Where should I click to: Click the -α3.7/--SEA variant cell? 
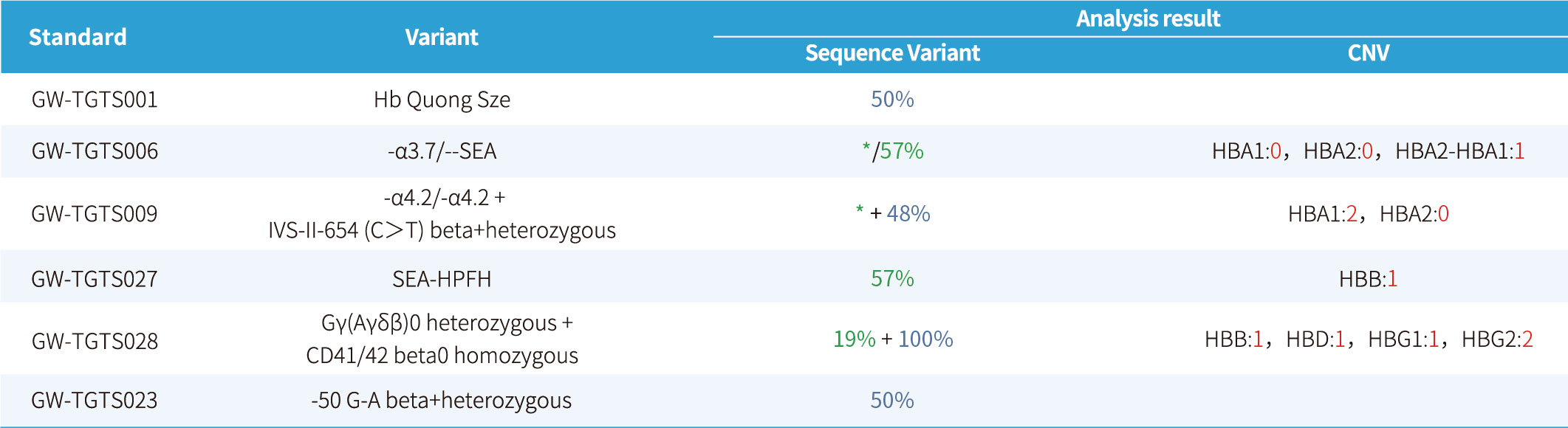[442, 151]
